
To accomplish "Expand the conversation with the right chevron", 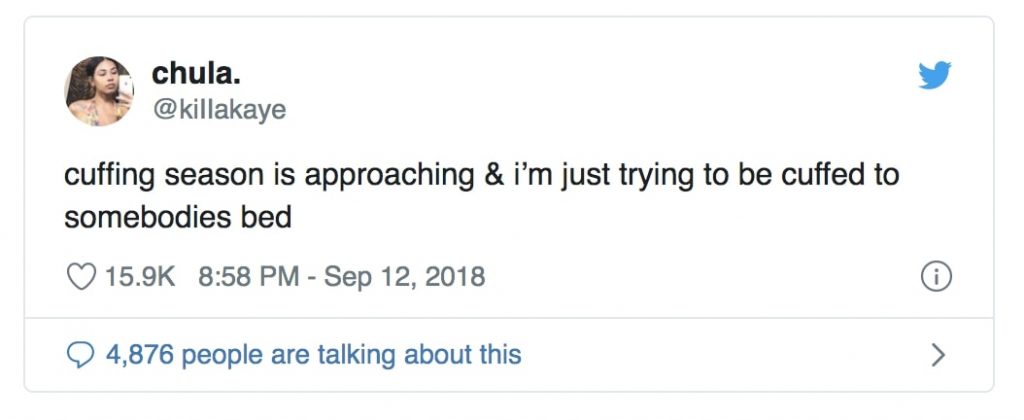I will coord(937,354).
